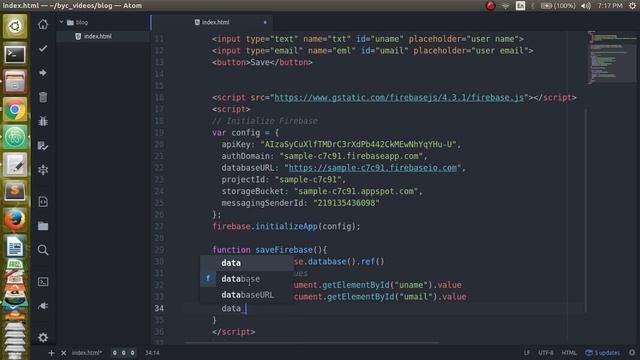Click the X icon in the status bar
This screenshot has width=640, height=360.
64,353
